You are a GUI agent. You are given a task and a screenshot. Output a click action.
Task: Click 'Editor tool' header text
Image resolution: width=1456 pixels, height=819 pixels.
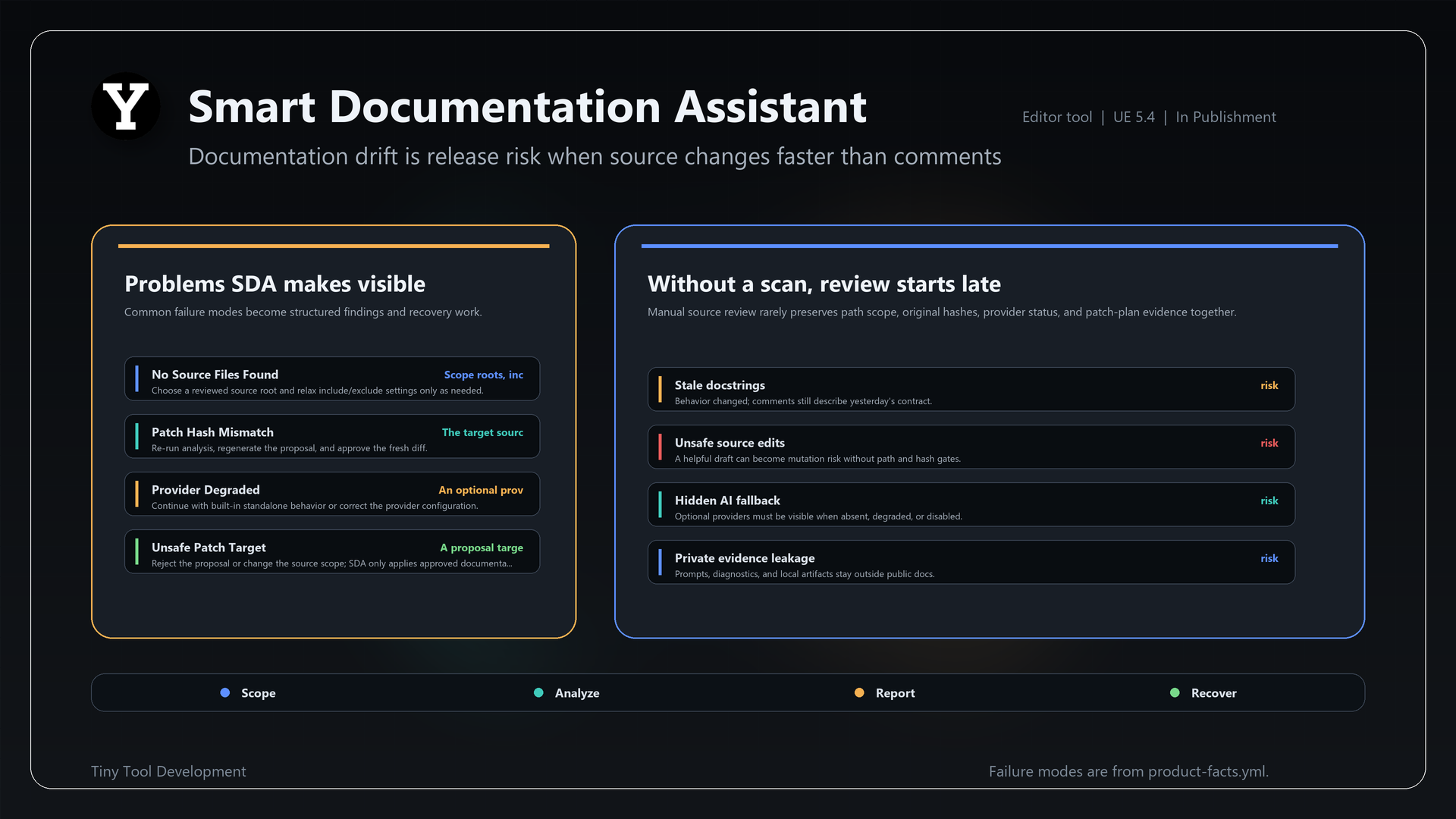[1057, 117]
